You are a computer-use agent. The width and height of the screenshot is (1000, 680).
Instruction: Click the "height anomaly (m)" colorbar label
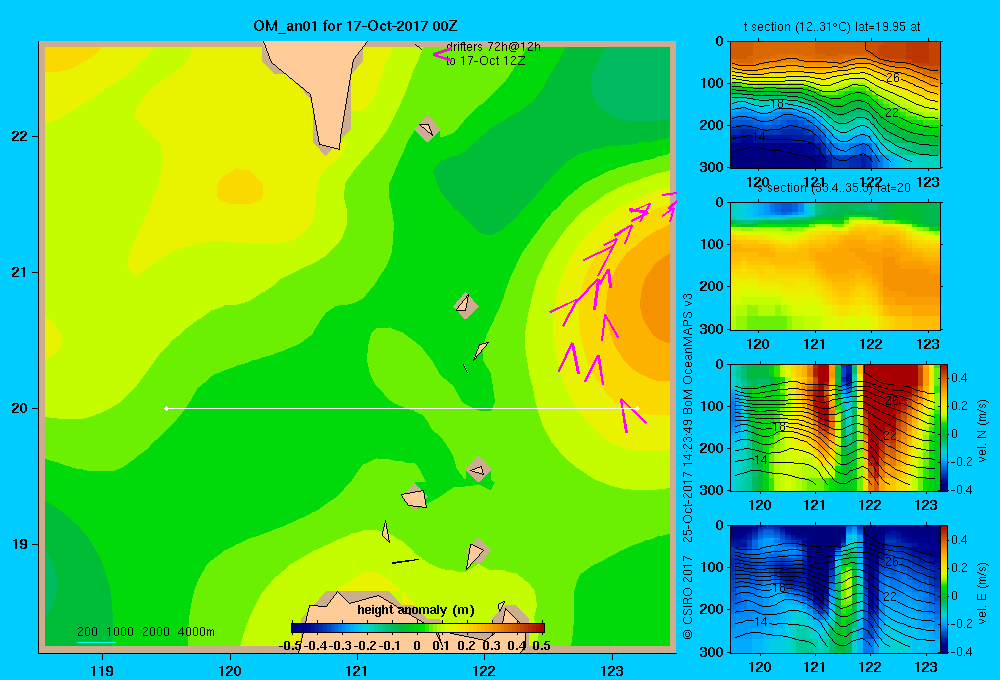pyautogui.click(x=416, y=610)
